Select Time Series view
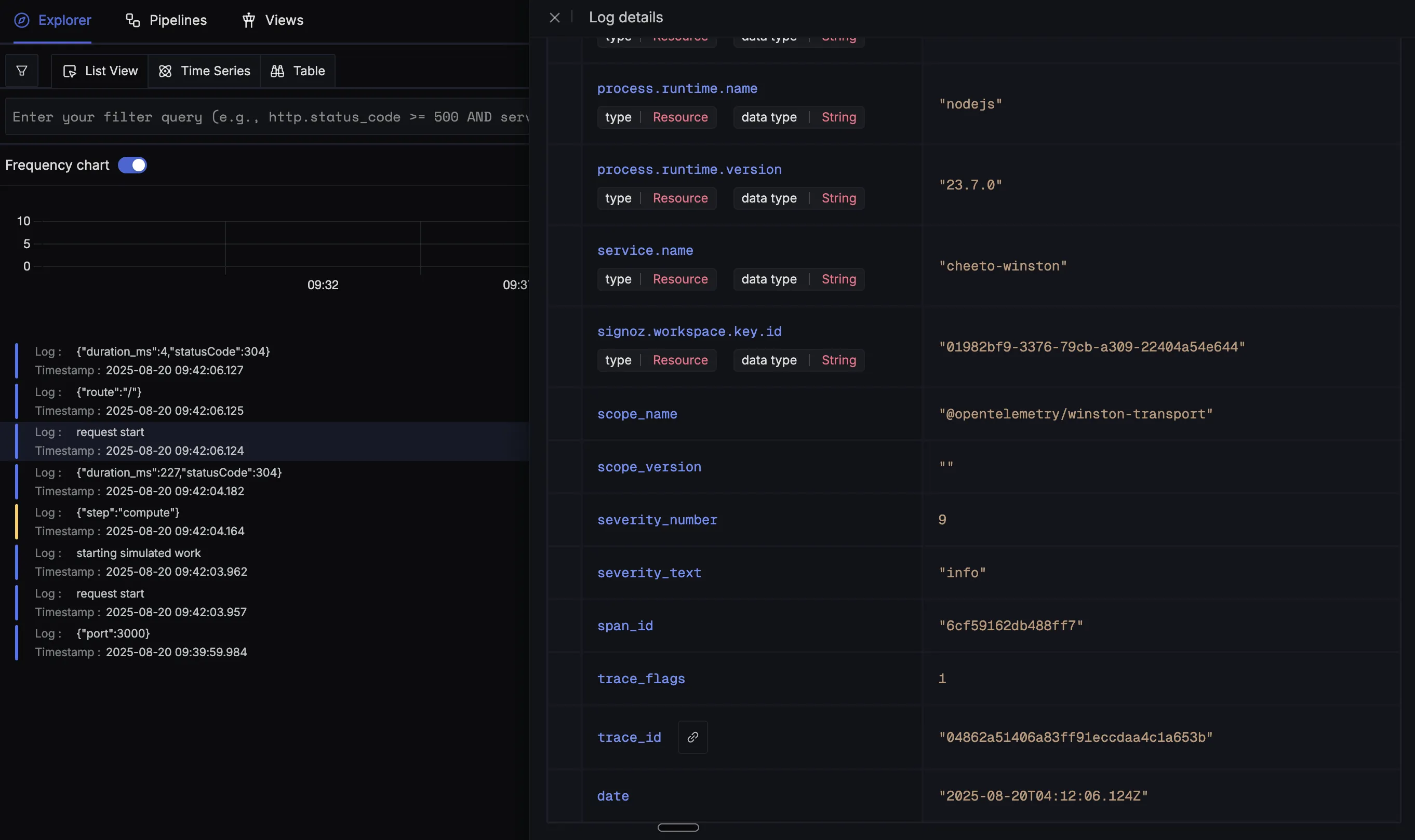 click(204, 71)
